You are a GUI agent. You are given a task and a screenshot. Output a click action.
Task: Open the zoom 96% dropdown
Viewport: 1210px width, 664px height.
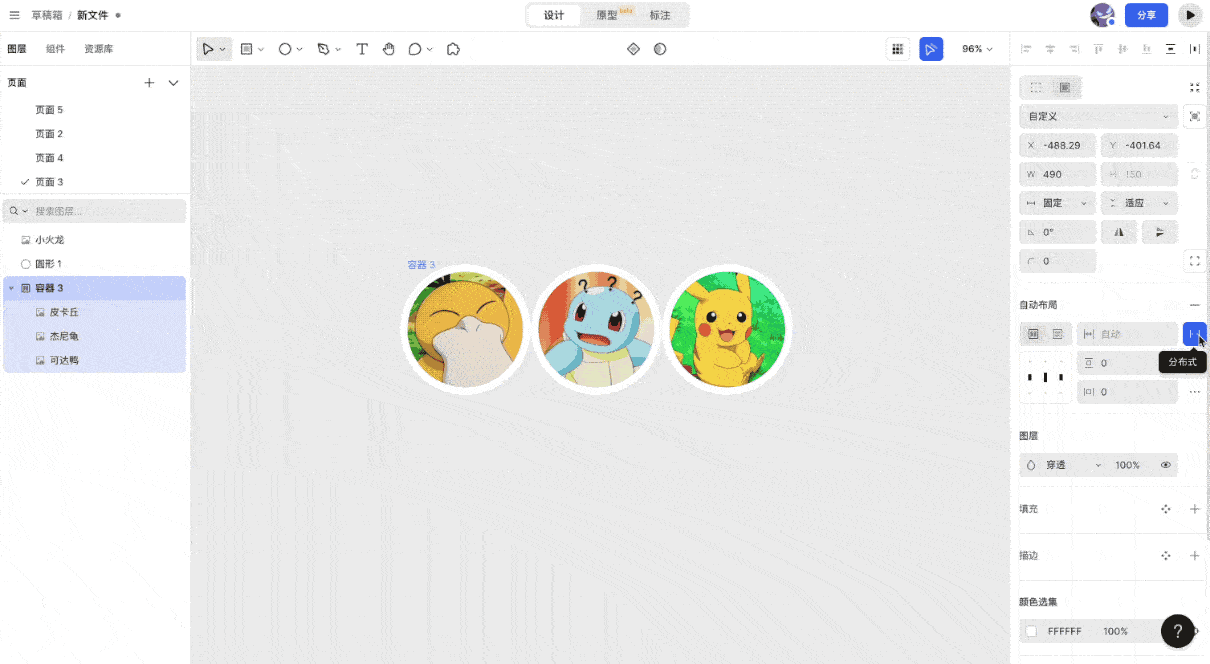977,49
